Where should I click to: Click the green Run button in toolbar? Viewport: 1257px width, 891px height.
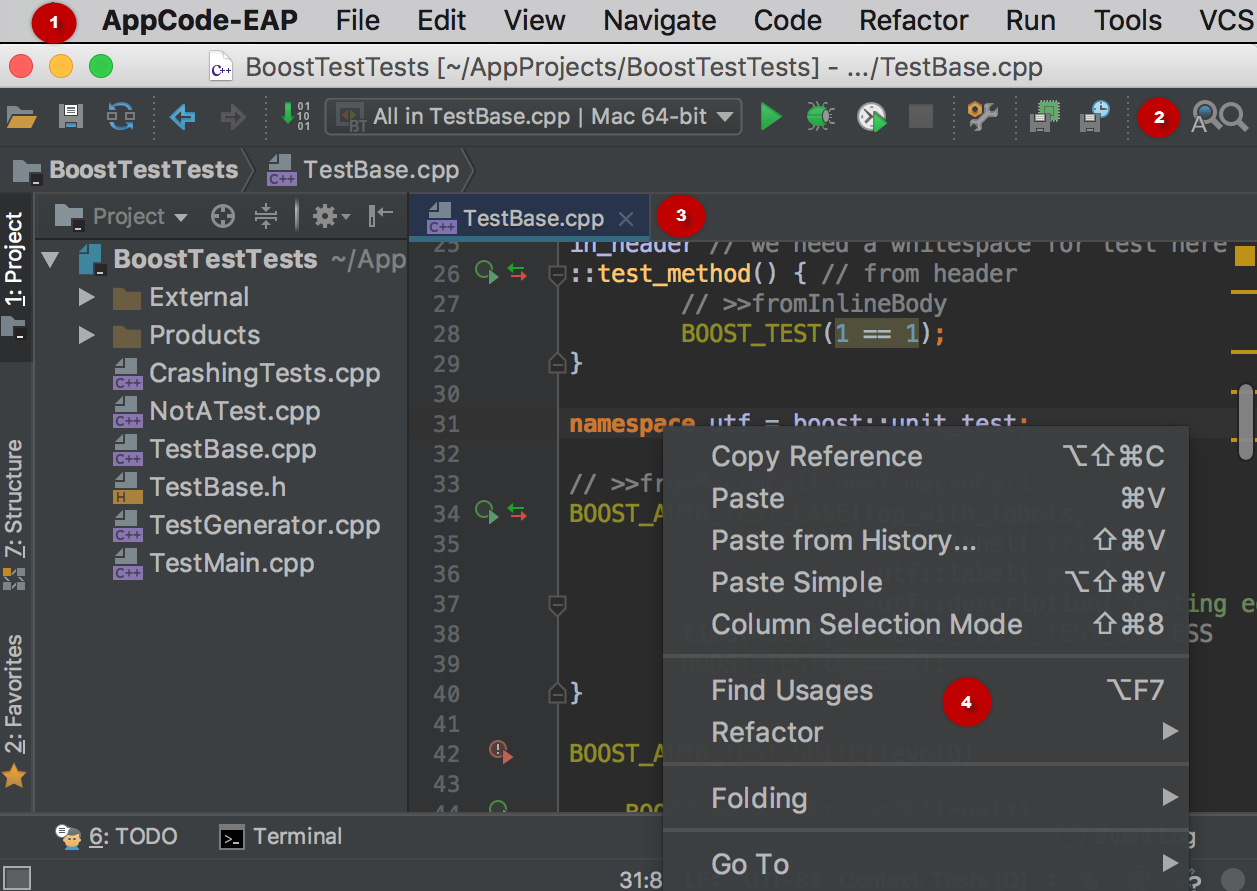pos(770,117)
